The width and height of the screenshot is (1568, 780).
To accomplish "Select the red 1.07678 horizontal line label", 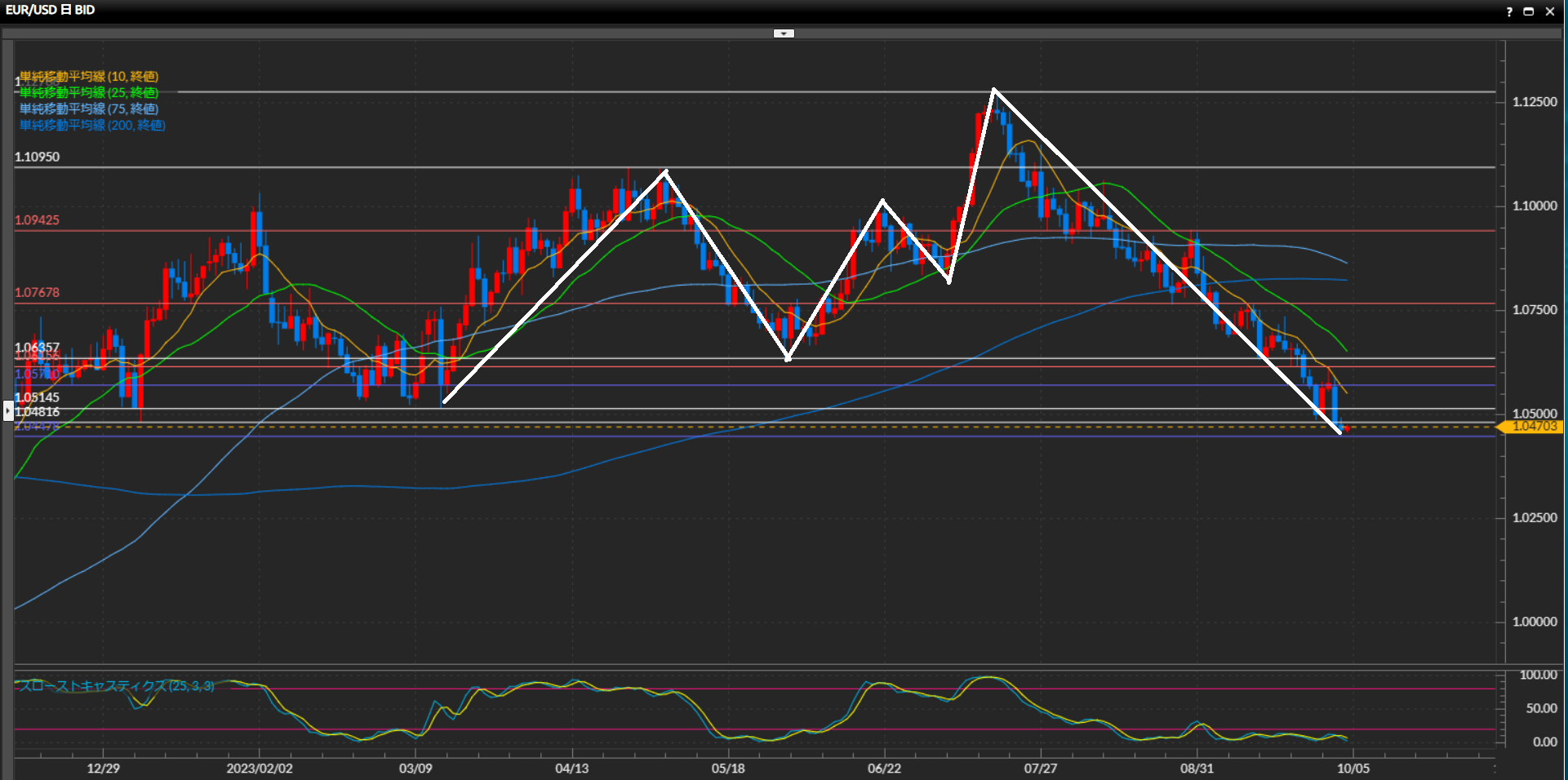I will tap(38, 293).
